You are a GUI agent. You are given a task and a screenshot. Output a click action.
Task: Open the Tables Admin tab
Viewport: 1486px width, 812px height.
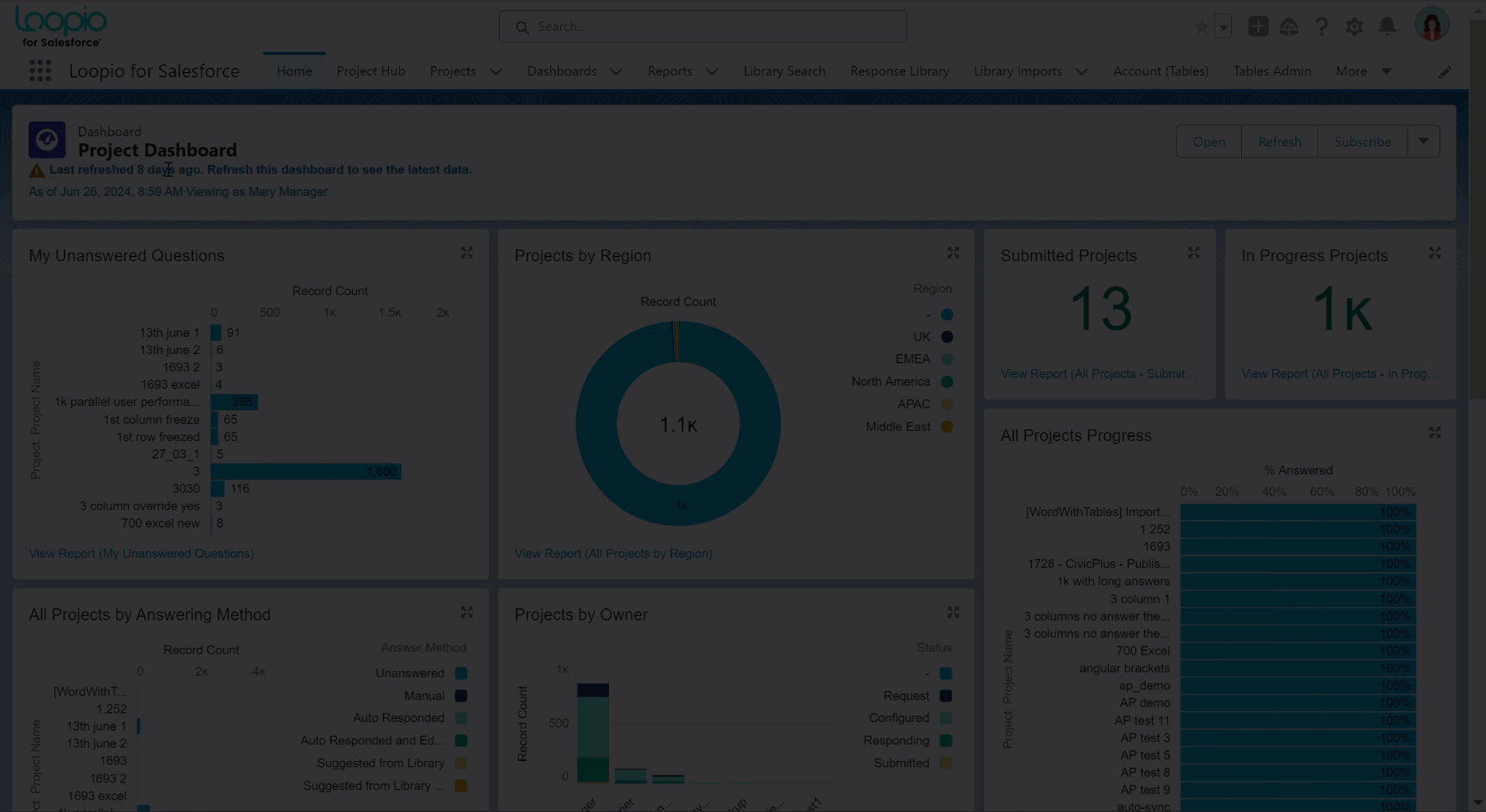tap(1272, 71)
